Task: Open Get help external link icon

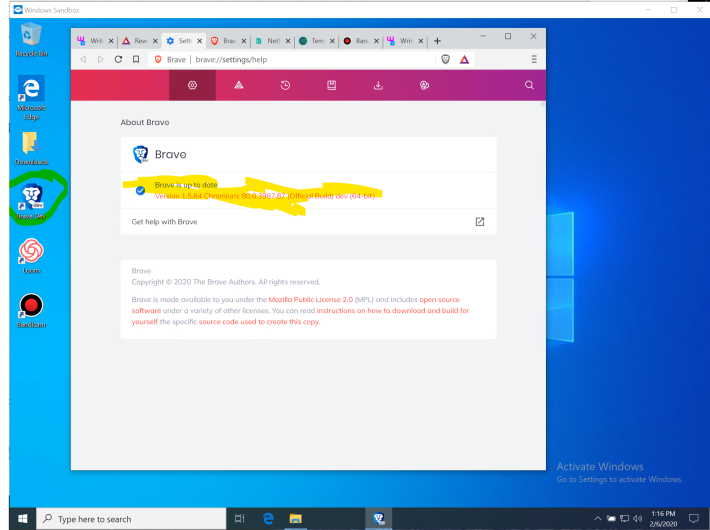Action: [x=480, y=222]
